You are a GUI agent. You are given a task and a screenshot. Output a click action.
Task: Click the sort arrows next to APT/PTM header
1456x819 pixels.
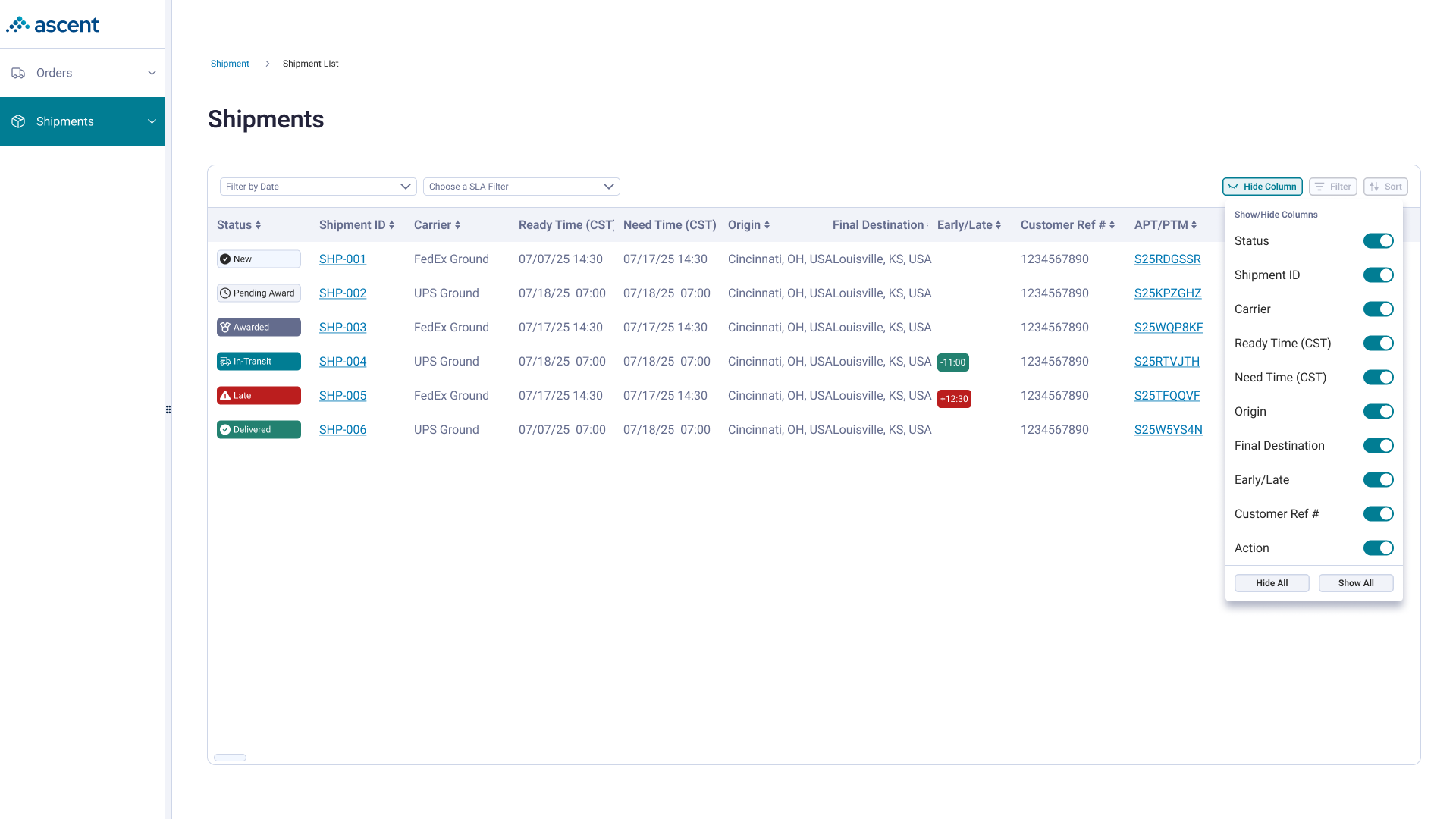[1194, 225]
